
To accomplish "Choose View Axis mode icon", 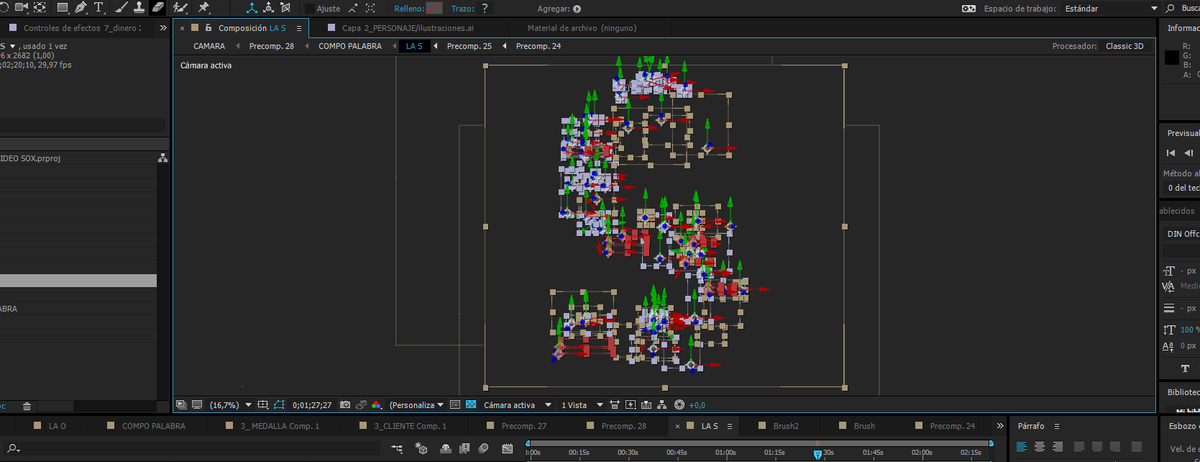I will point(284,7).
